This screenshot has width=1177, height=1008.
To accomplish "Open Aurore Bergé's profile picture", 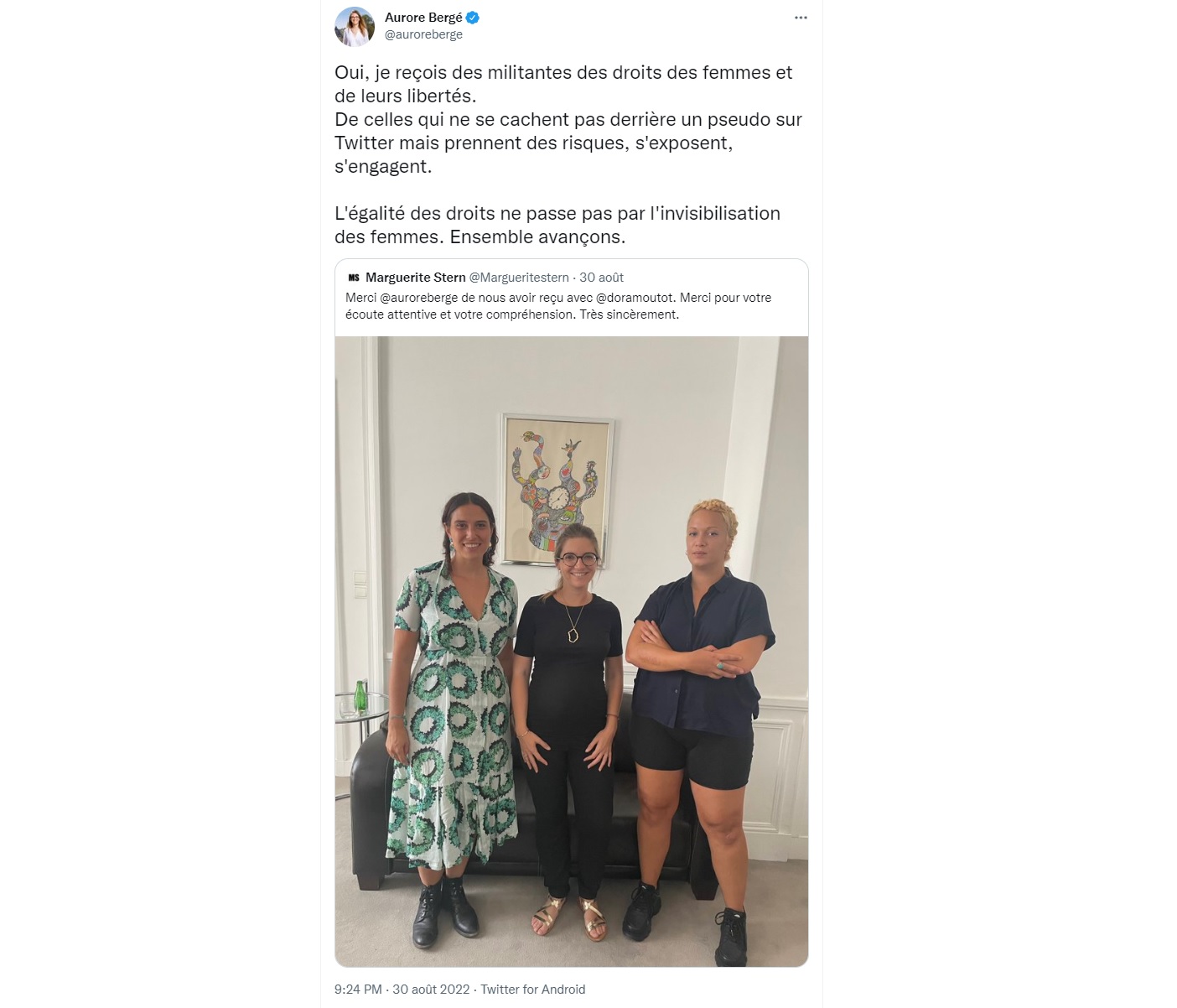I will tap(354, 26).
